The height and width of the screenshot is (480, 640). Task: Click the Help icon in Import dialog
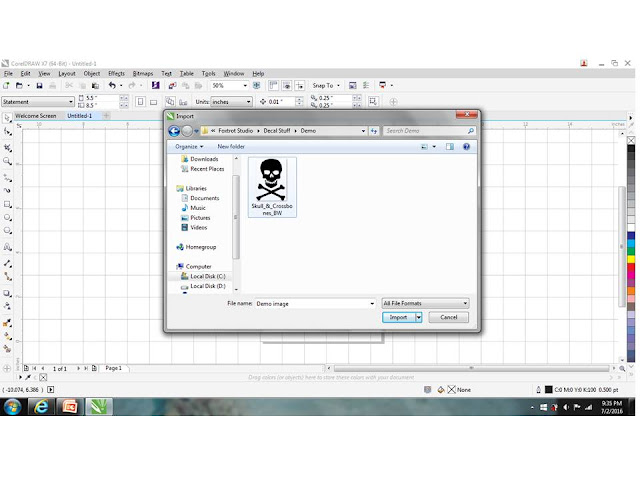[466, 147]
